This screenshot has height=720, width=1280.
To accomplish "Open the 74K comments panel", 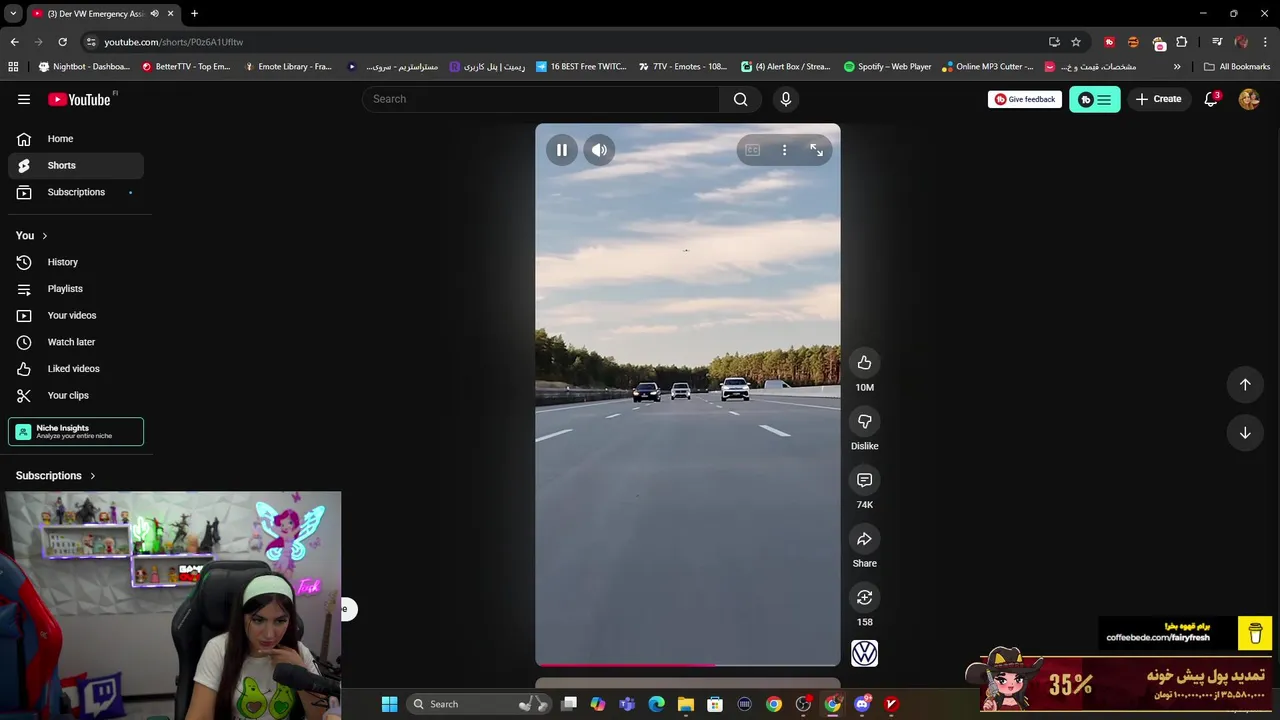I will 865,480.
